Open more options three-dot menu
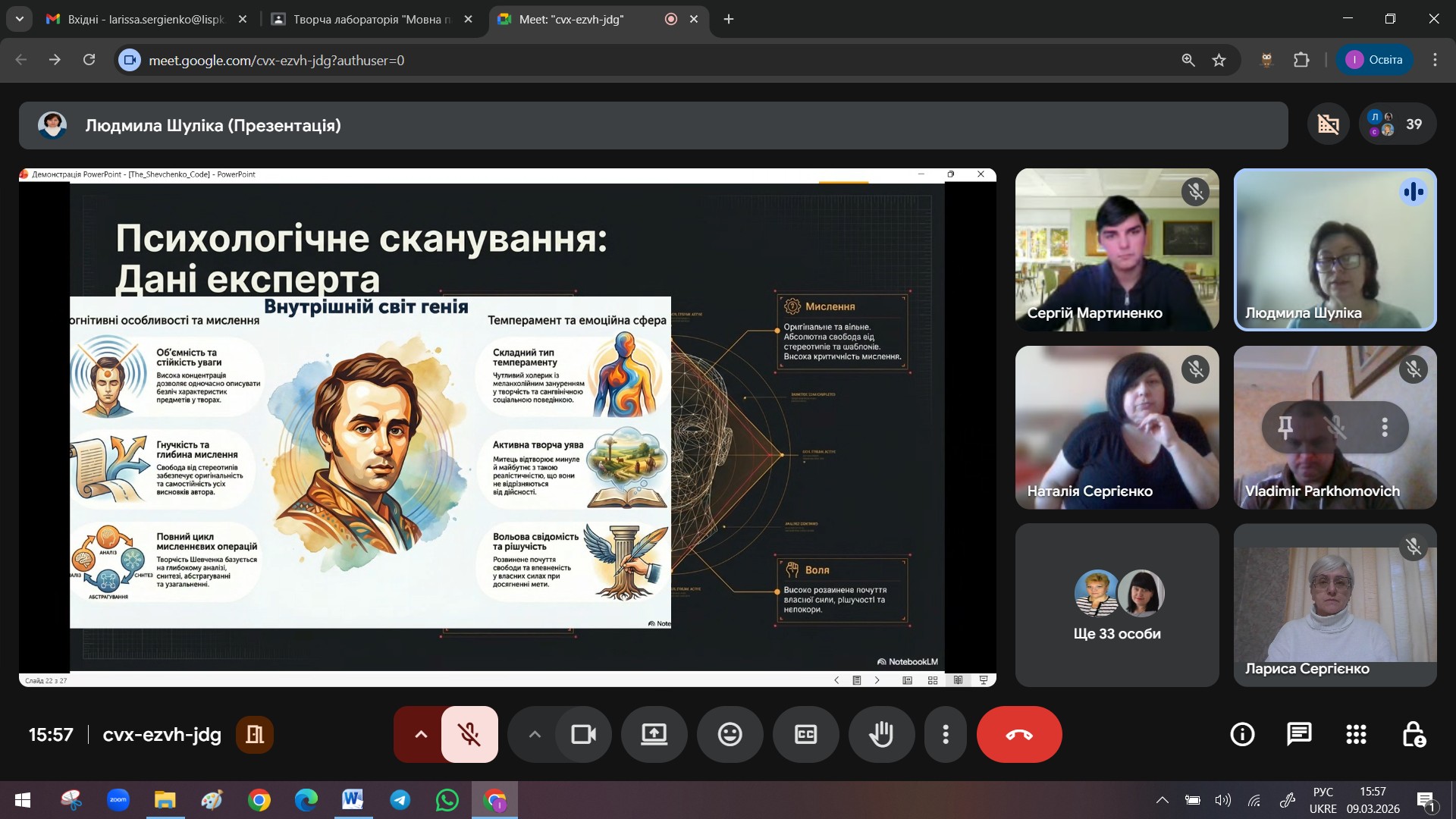The height and width of the screenshot is (819, 1456). 945,734
